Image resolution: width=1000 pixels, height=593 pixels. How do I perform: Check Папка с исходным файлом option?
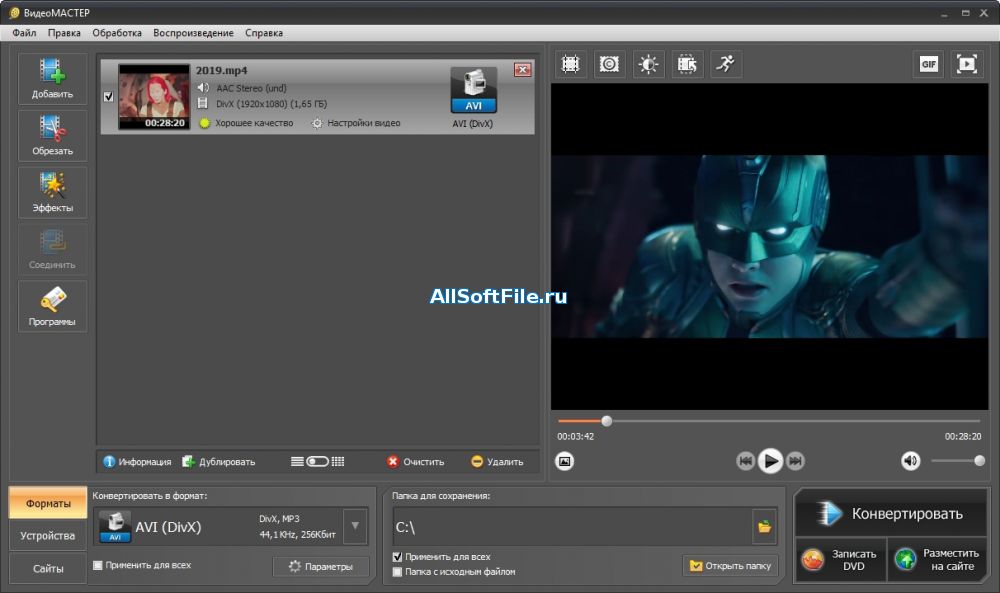coord(397,571)
